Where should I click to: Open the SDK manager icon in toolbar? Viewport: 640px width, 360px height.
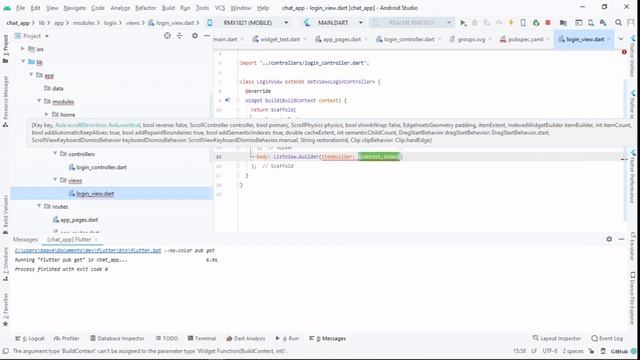tap(603, 23)
